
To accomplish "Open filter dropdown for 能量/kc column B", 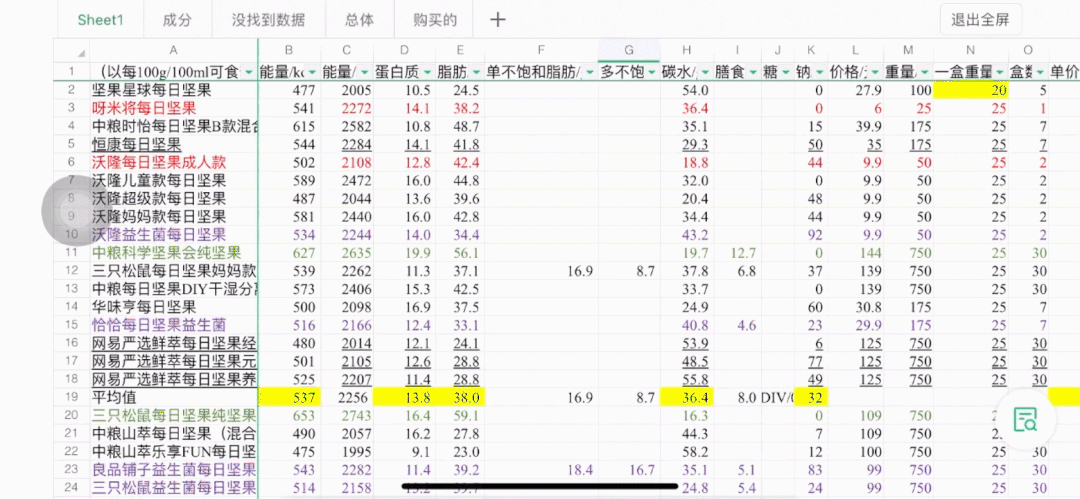I will click(x=313, y=72).
